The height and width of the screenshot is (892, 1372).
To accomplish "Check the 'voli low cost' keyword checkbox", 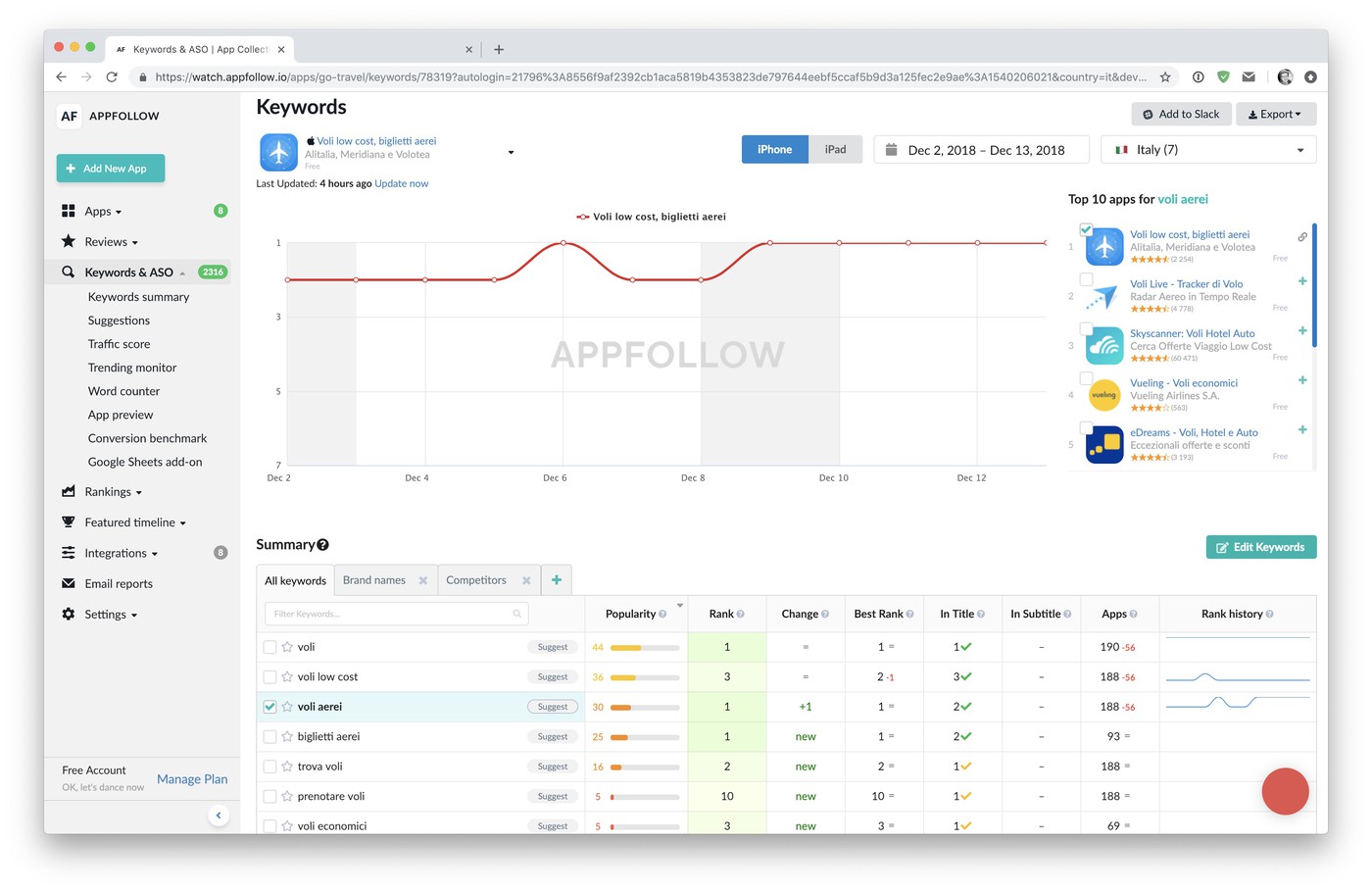I will click(x=269, y=677).
